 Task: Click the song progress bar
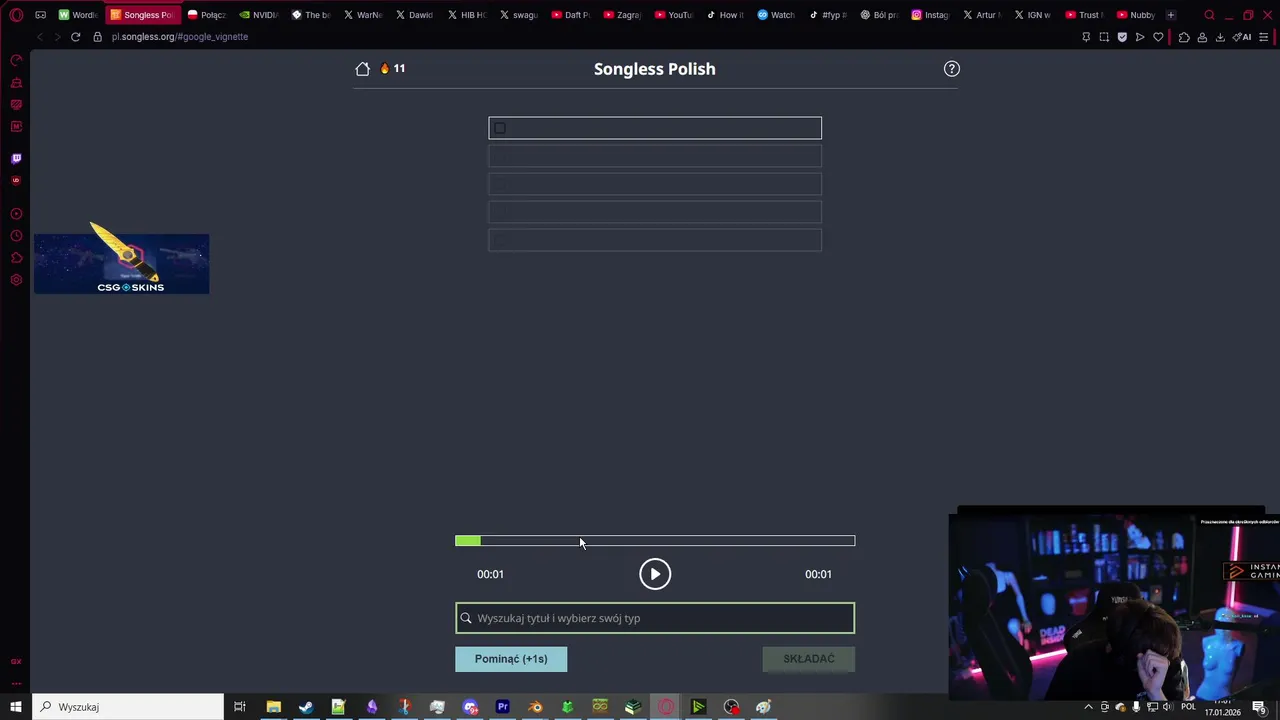tap(655, 541)
